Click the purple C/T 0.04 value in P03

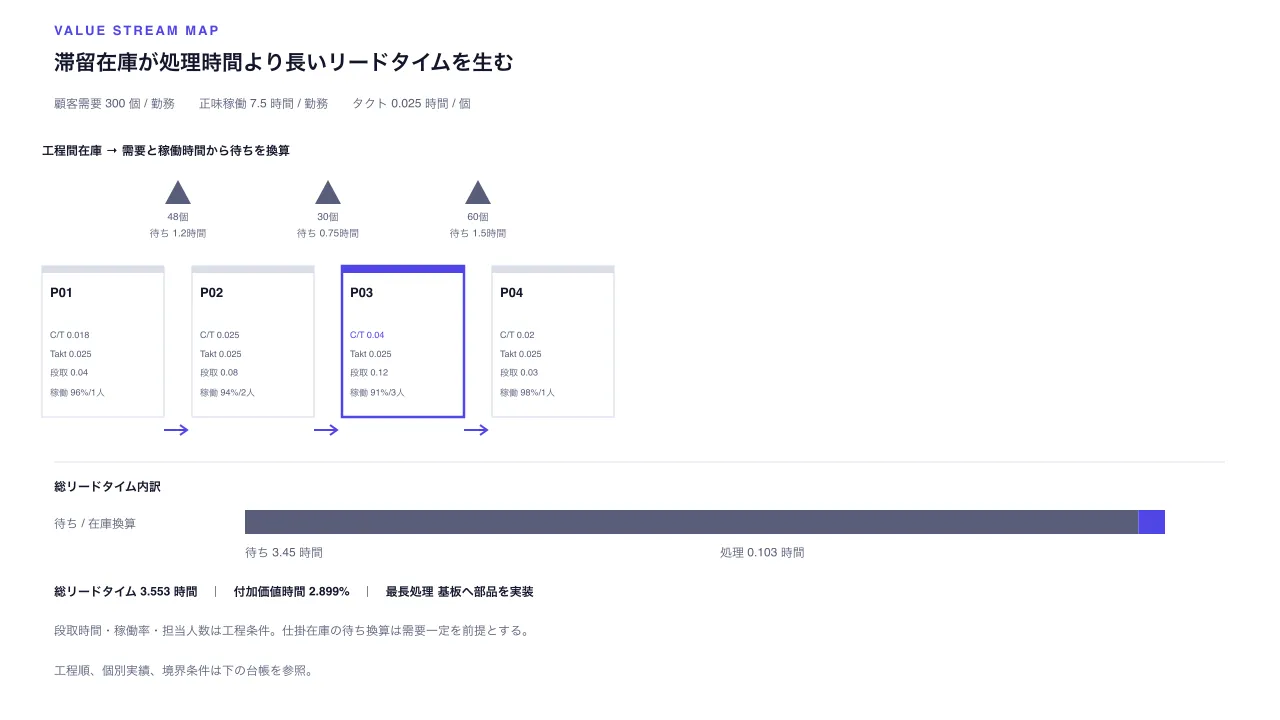click(367, 335)
